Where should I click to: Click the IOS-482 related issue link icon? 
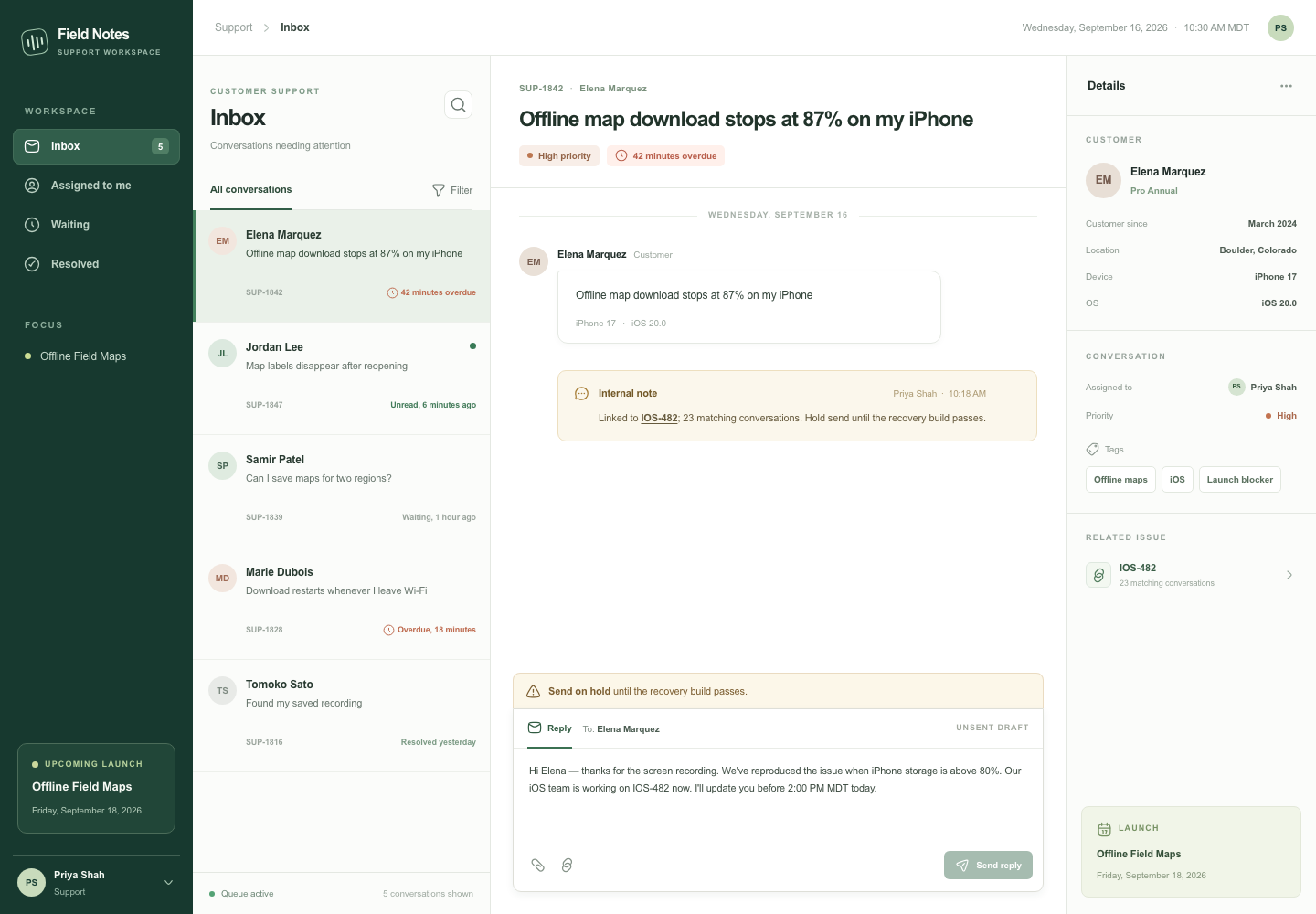pyautogui.click(x=1098, y=575)
